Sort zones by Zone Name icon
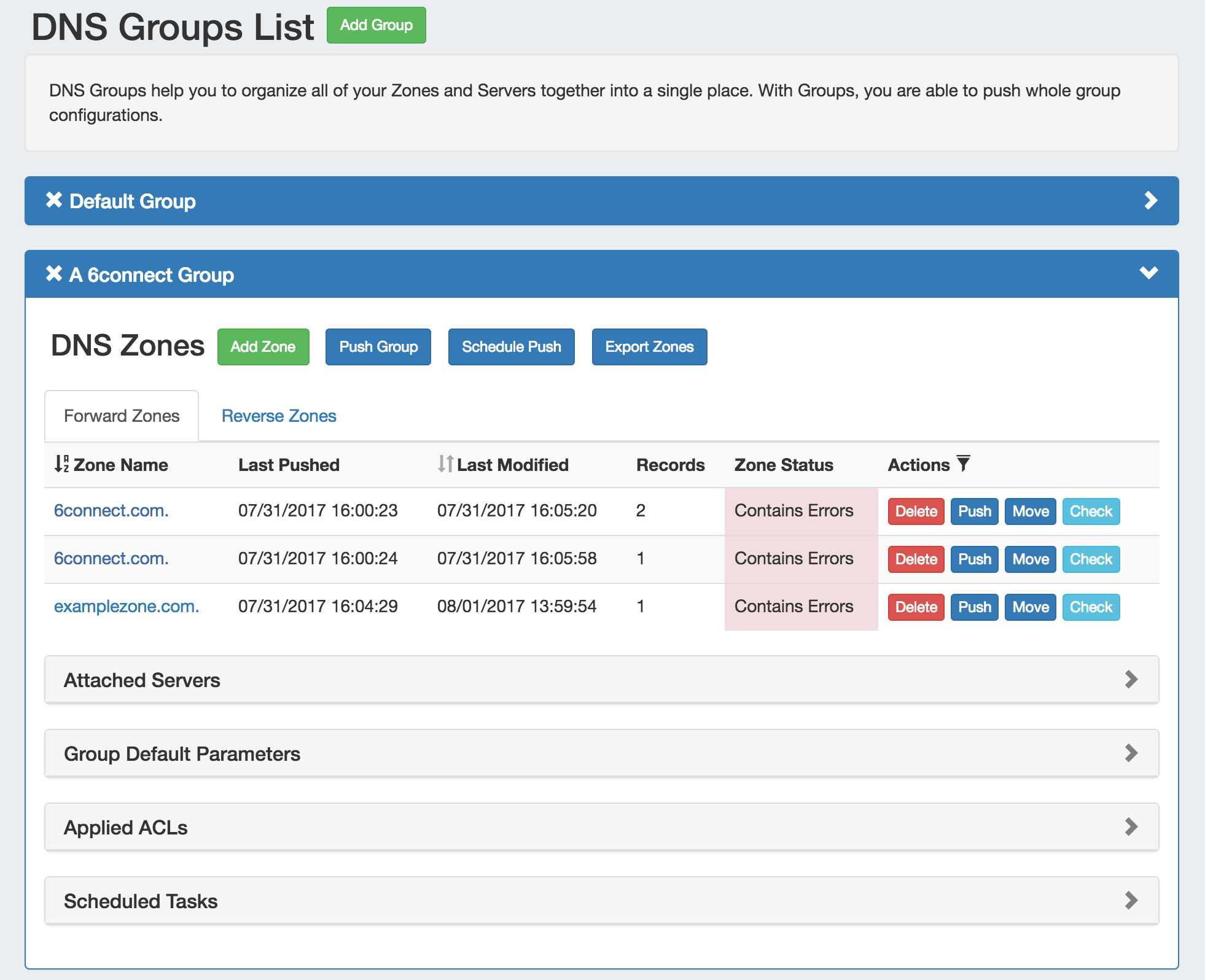1205x980 pixels. (x=61, y=464)
